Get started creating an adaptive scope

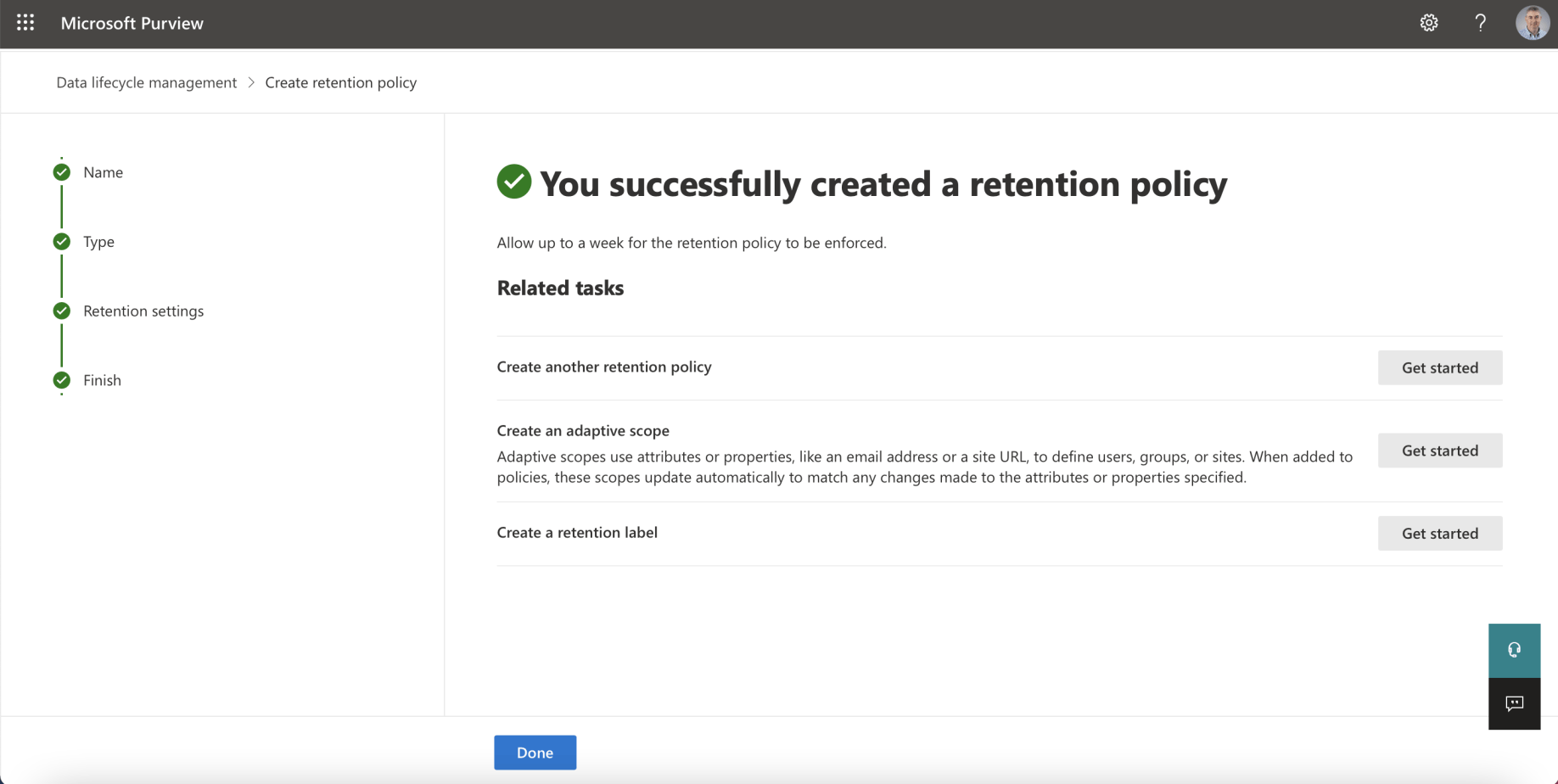pyautogui.click(x=1439, y=451)
